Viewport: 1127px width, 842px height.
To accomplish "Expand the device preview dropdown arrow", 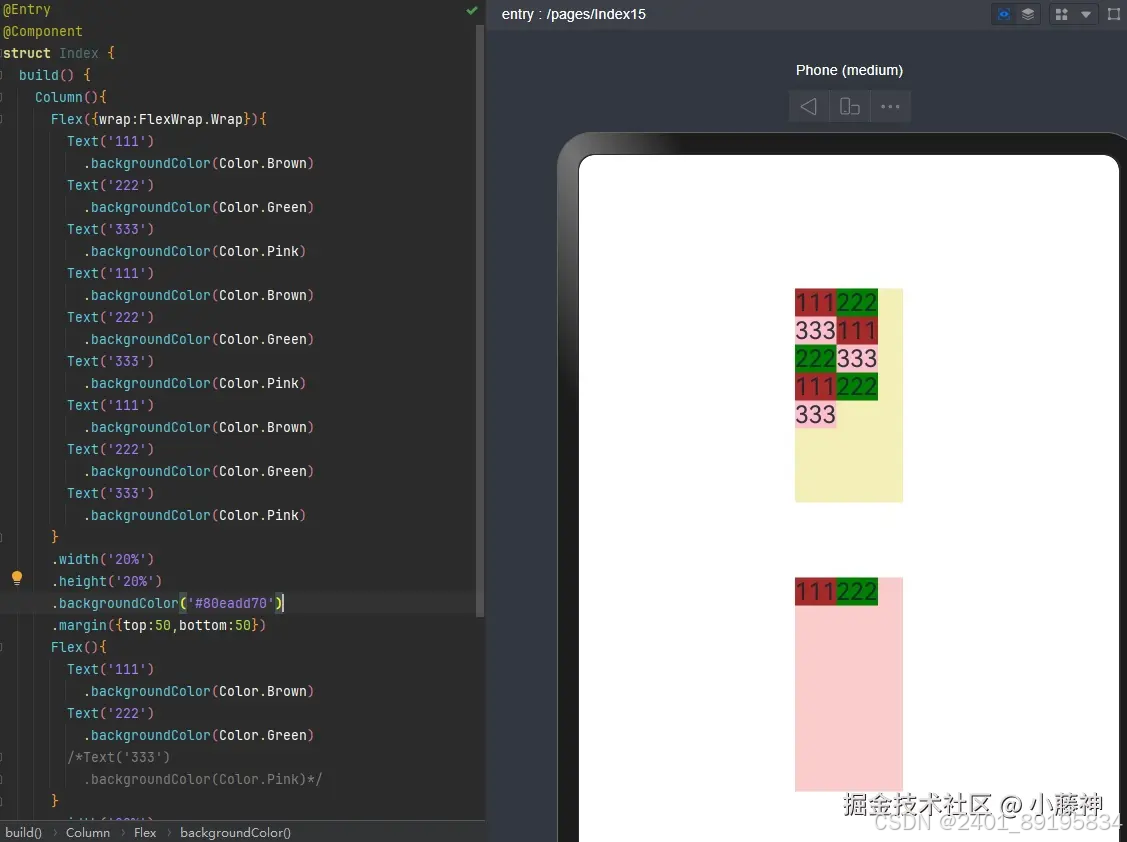I will [1086, 14].
